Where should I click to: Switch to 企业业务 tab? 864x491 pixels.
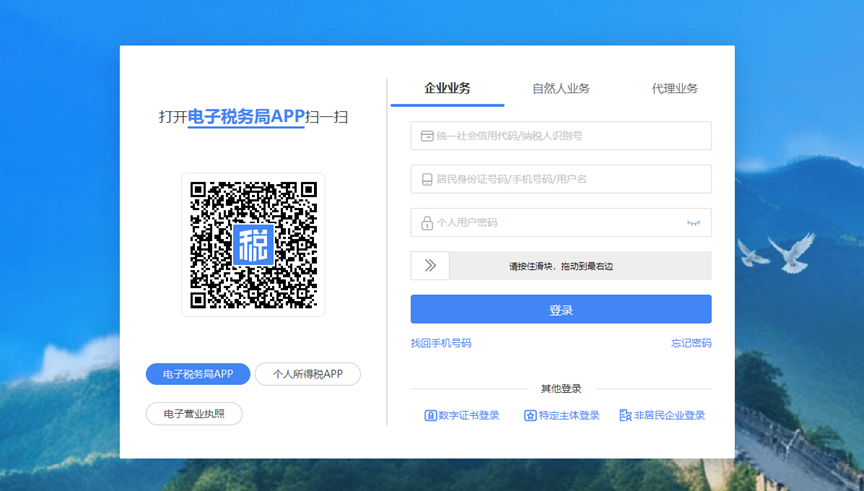tap(447, 88)
